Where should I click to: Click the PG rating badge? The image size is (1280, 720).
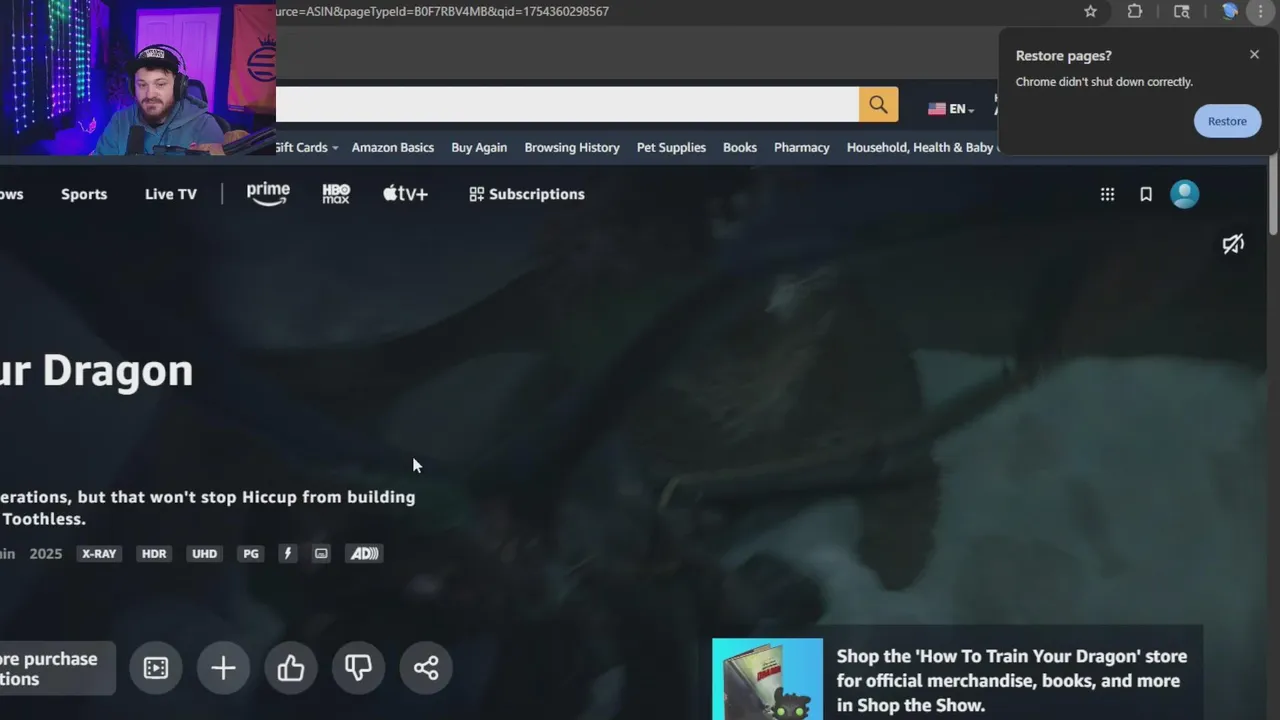coord(251,553)
